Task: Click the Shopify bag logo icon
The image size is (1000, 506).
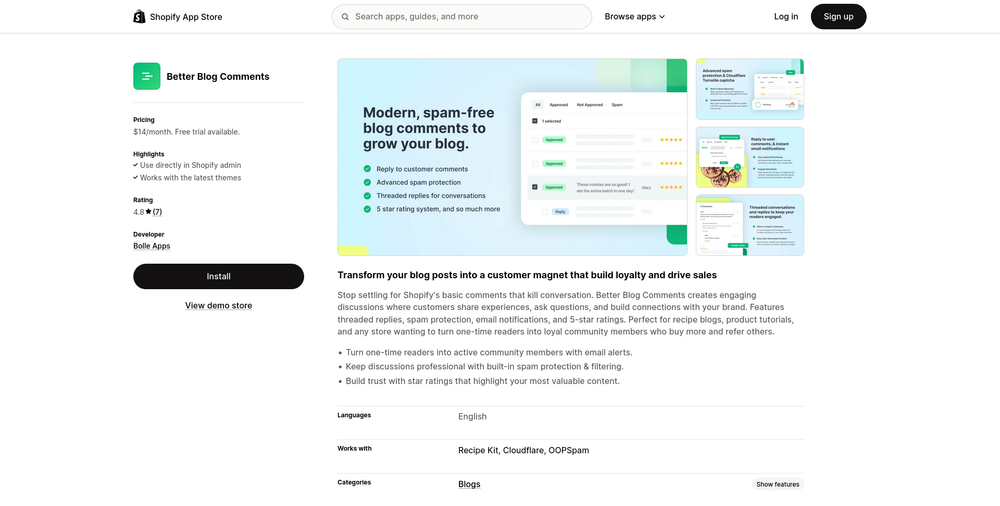Action: 139,17
